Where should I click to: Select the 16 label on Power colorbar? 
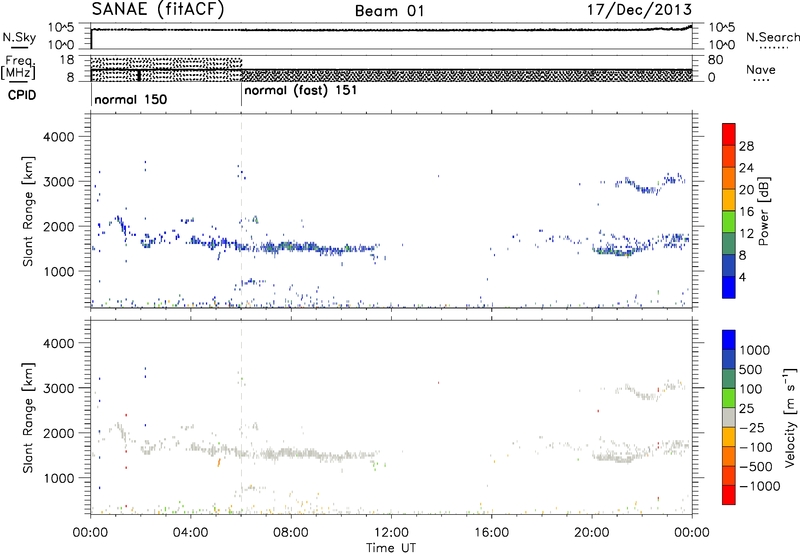click(746, 212)
